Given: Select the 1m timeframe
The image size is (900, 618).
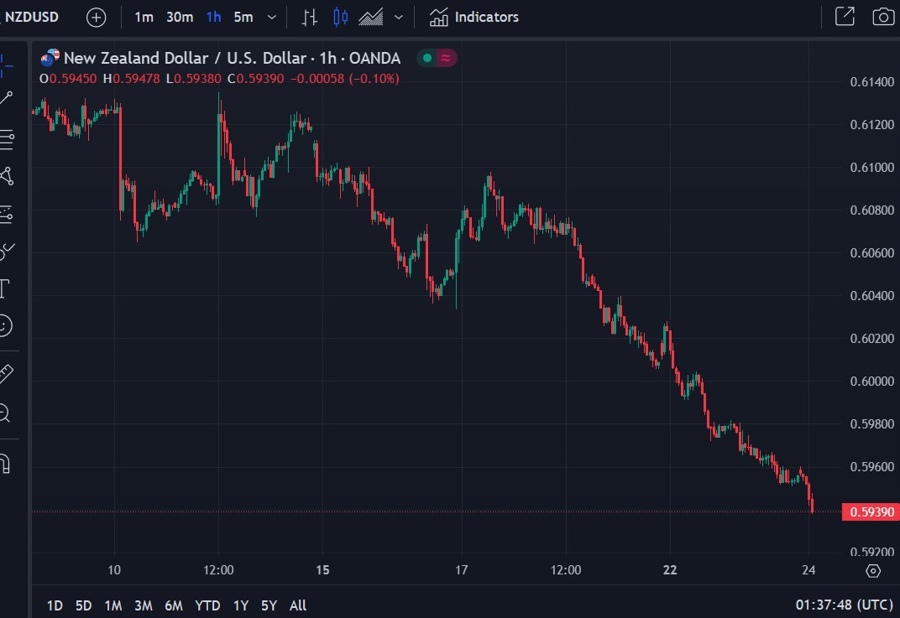Looking at the screenshot, I should [143, 17].
